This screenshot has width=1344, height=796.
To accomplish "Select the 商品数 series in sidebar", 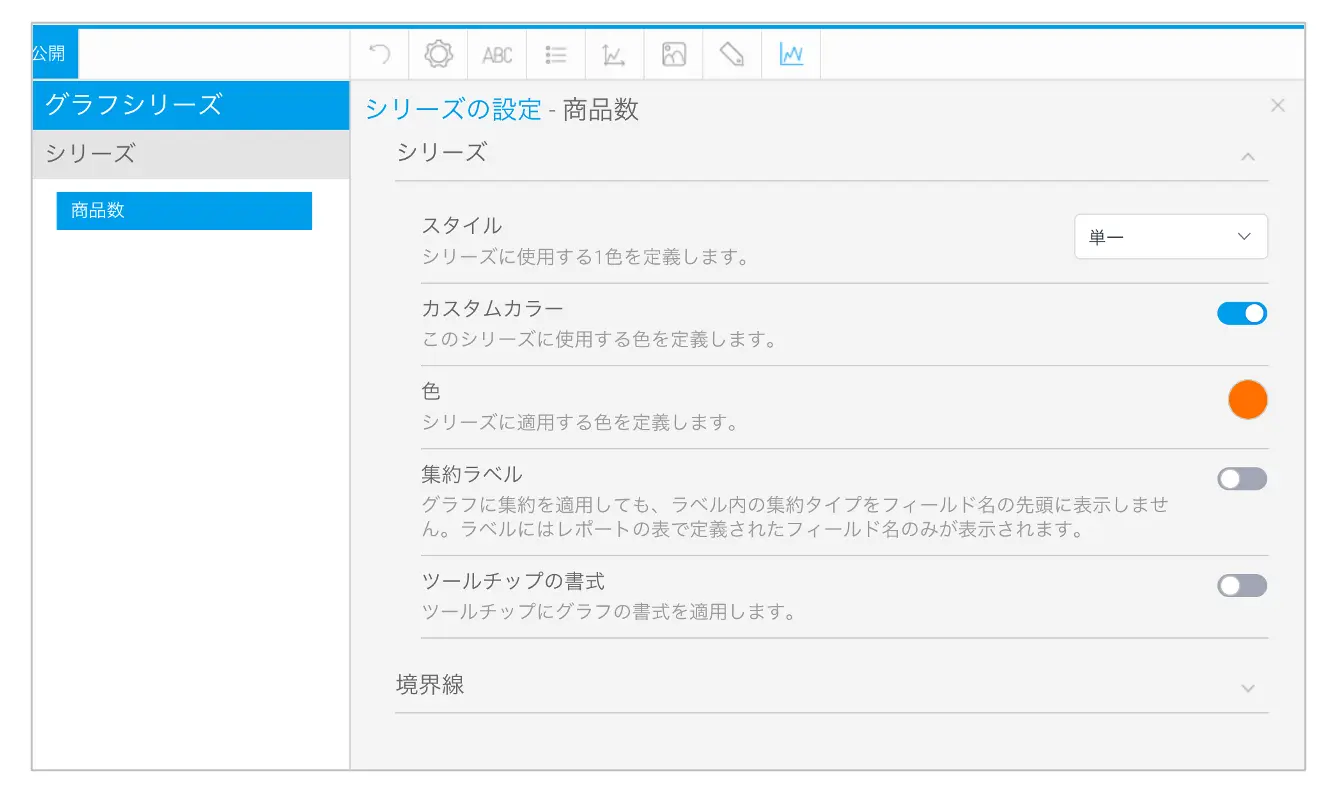I will (x=184, y=211).
